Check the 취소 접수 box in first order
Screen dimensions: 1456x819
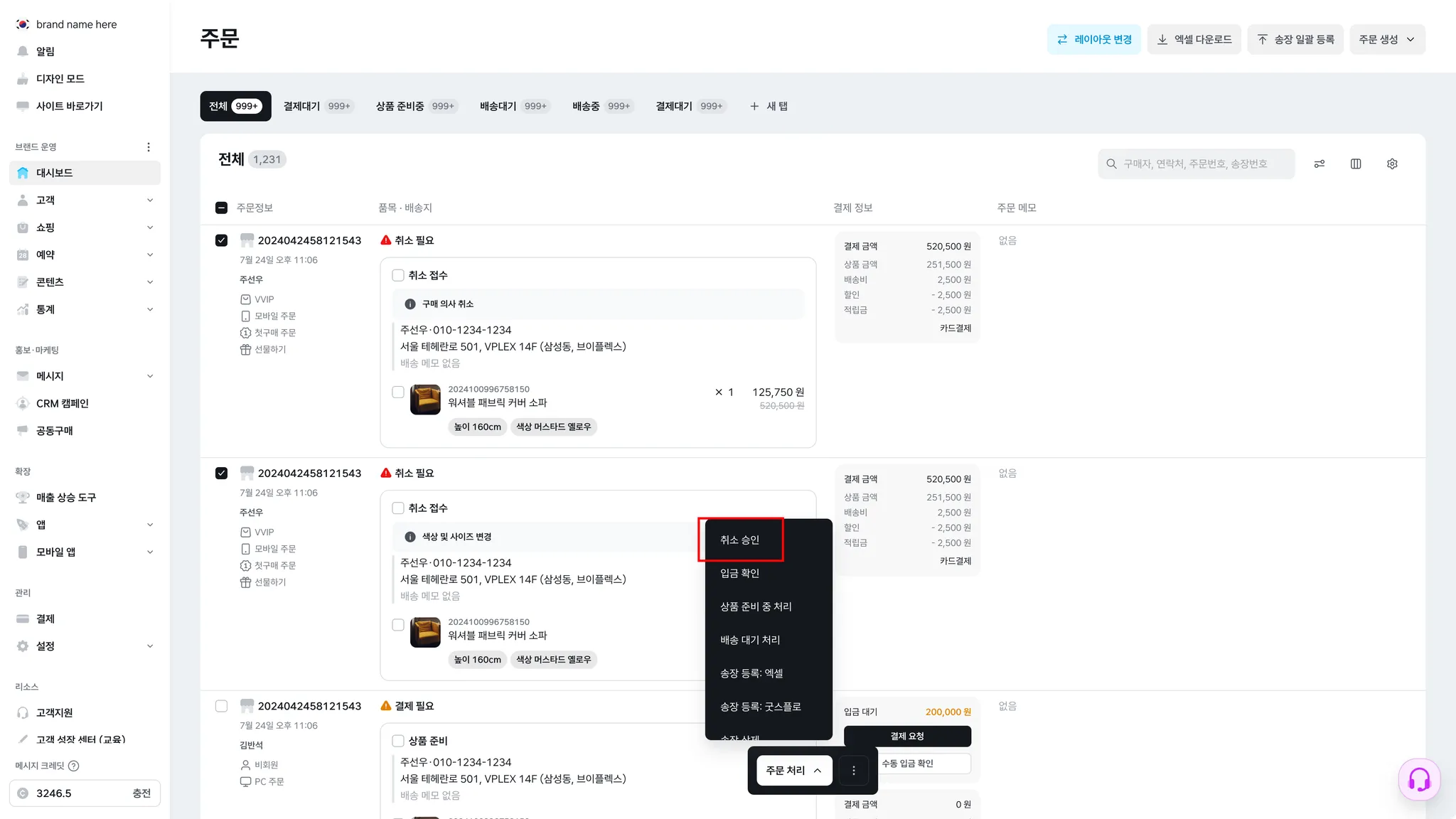pos(398,275)
